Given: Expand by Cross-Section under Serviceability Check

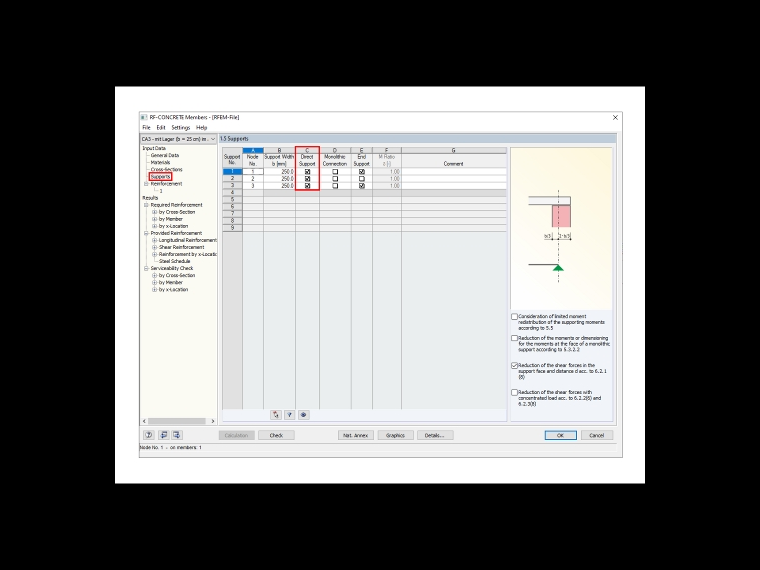Looking at the screenshot, I should [x=155, y=275].
